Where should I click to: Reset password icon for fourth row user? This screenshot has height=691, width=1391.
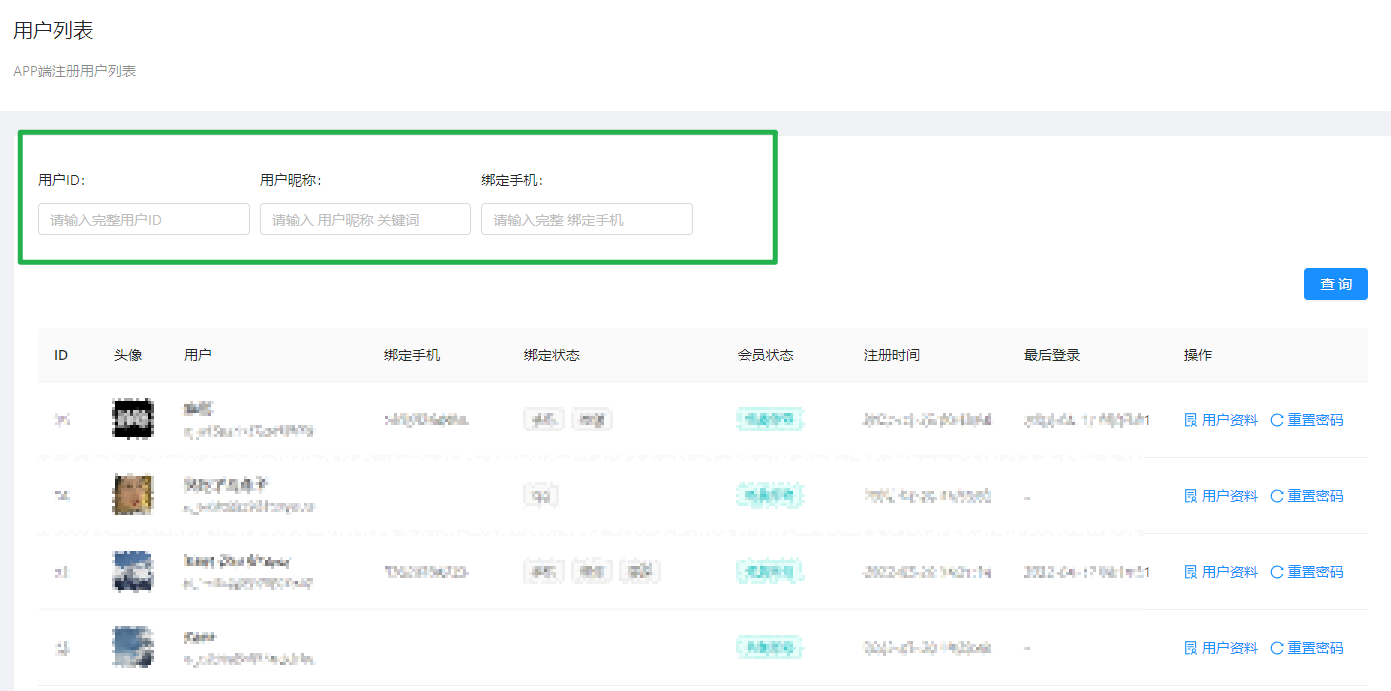tap(1276, 648)
